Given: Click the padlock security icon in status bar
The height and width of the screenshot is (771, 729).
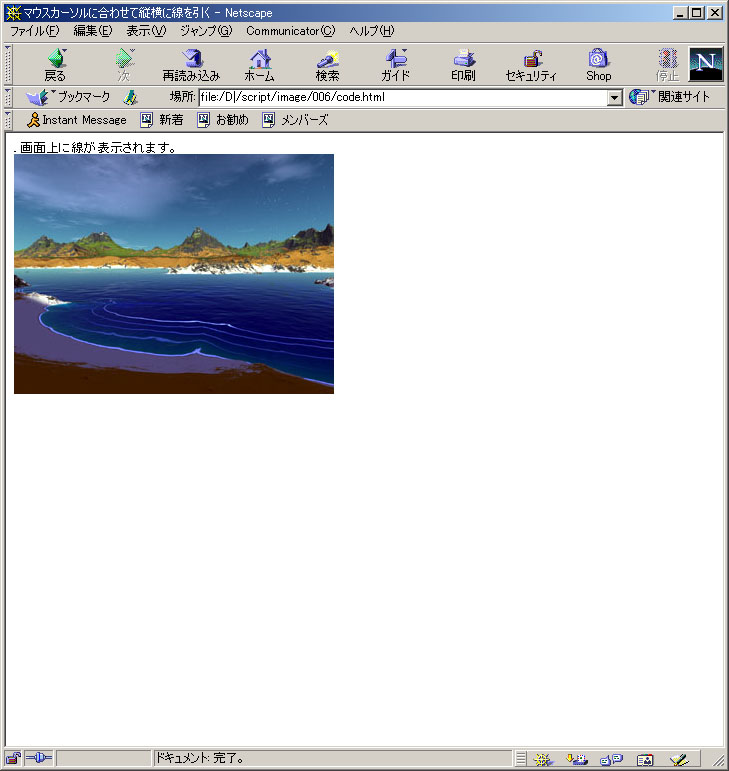Looking at the screenshot, I should [13, 759].
